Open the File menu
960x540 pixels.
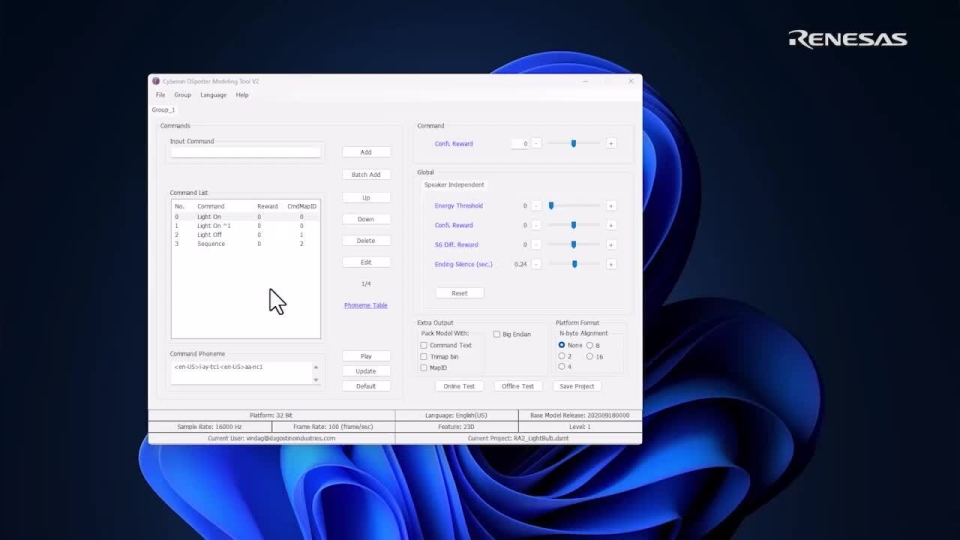point(160,95)
